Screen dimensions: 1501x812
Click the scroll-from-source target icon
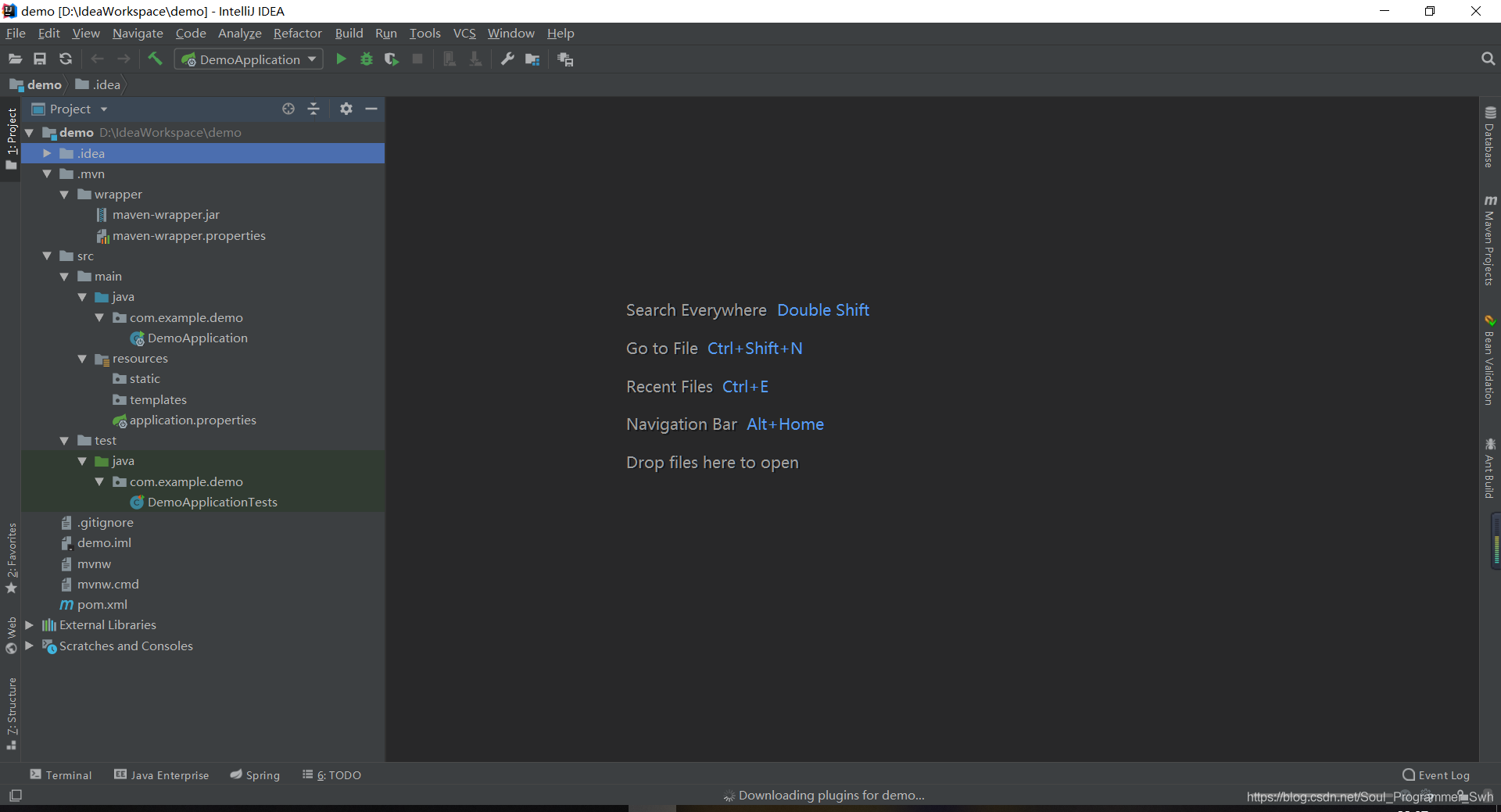pyautogui.click(x=288, y=109)
